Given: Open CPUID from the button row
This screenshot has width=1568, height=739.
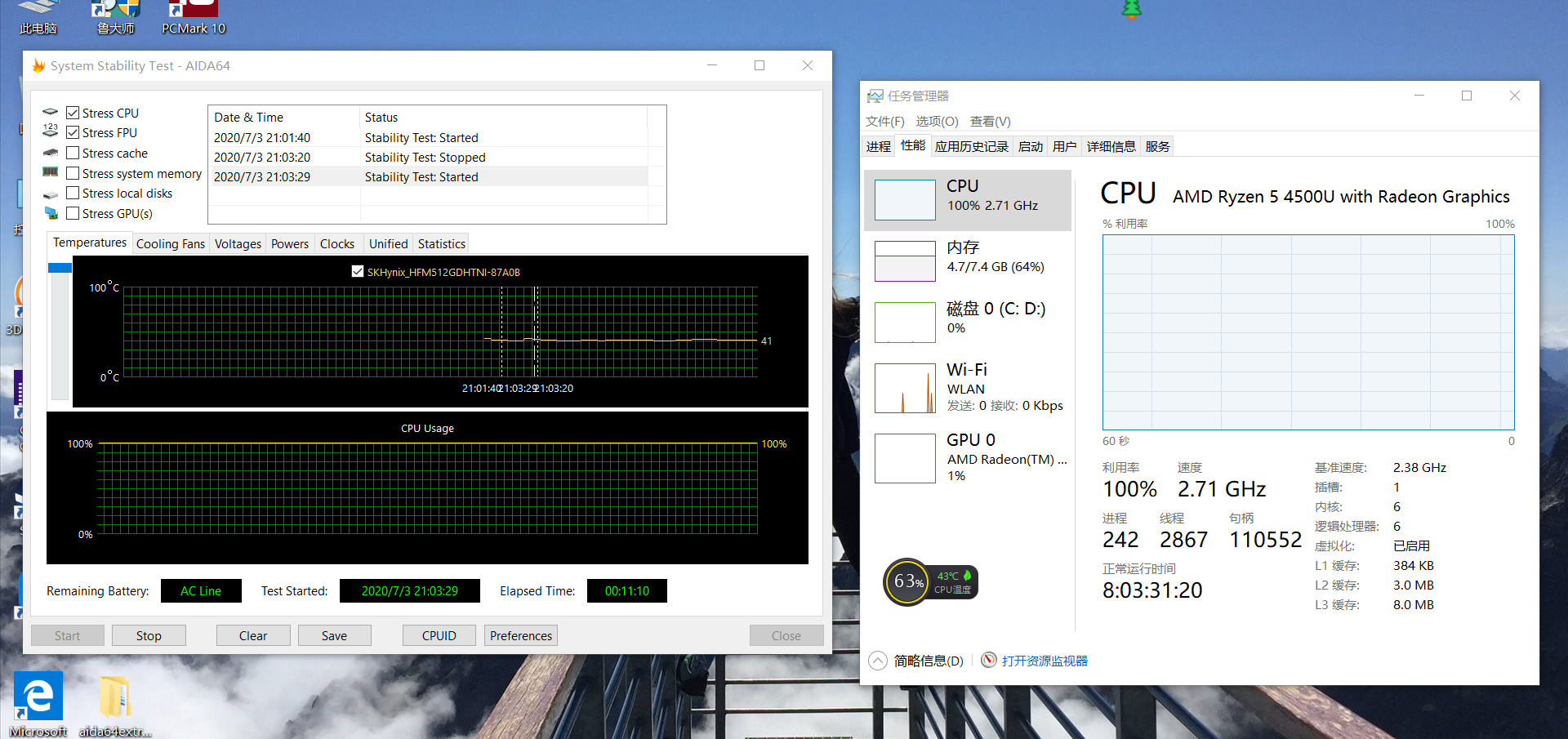Looking at the screenshot, I should tap(439, 635).
